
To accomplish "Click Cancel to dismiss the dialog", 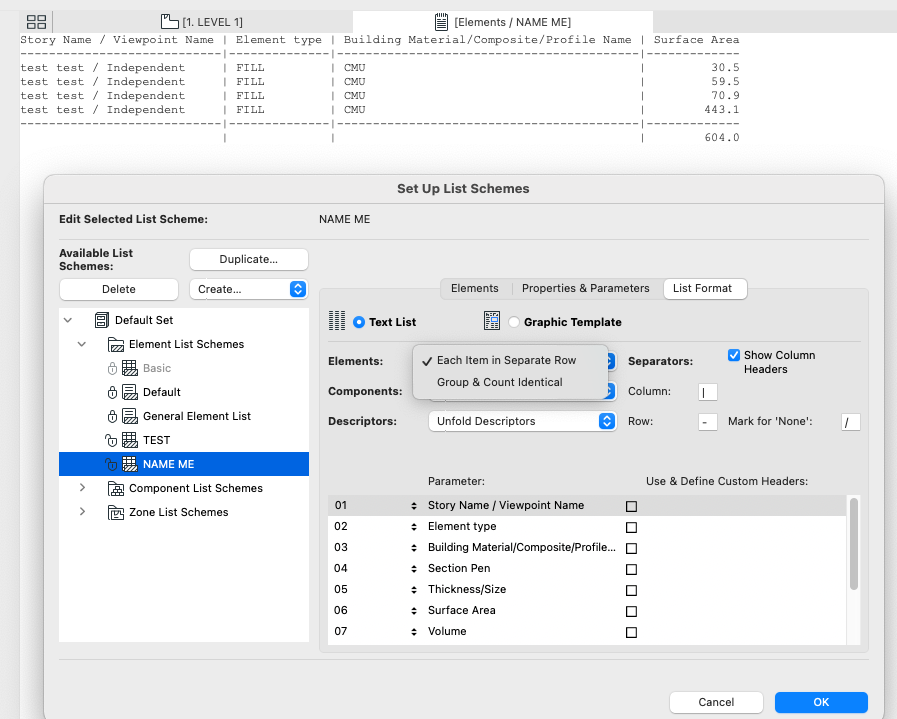I will (x=716, y=702).
